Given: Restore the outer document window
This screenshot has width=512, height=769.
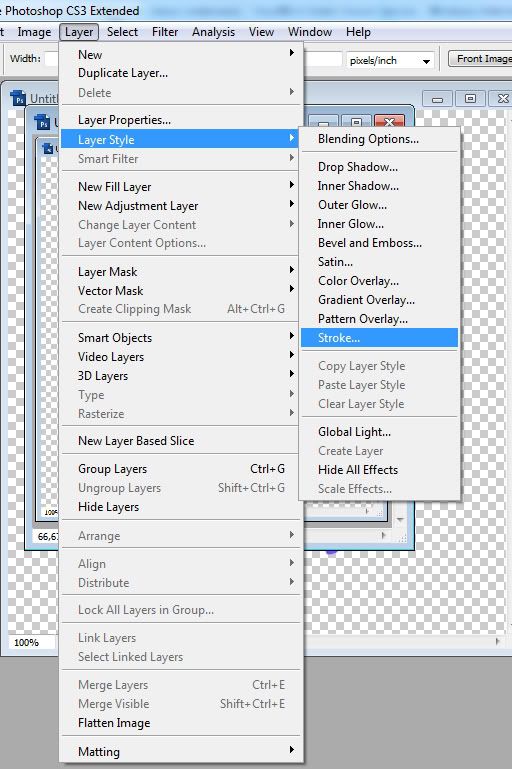Looking at the screenshot, I should pyautogui.click(x=470, y=99).
